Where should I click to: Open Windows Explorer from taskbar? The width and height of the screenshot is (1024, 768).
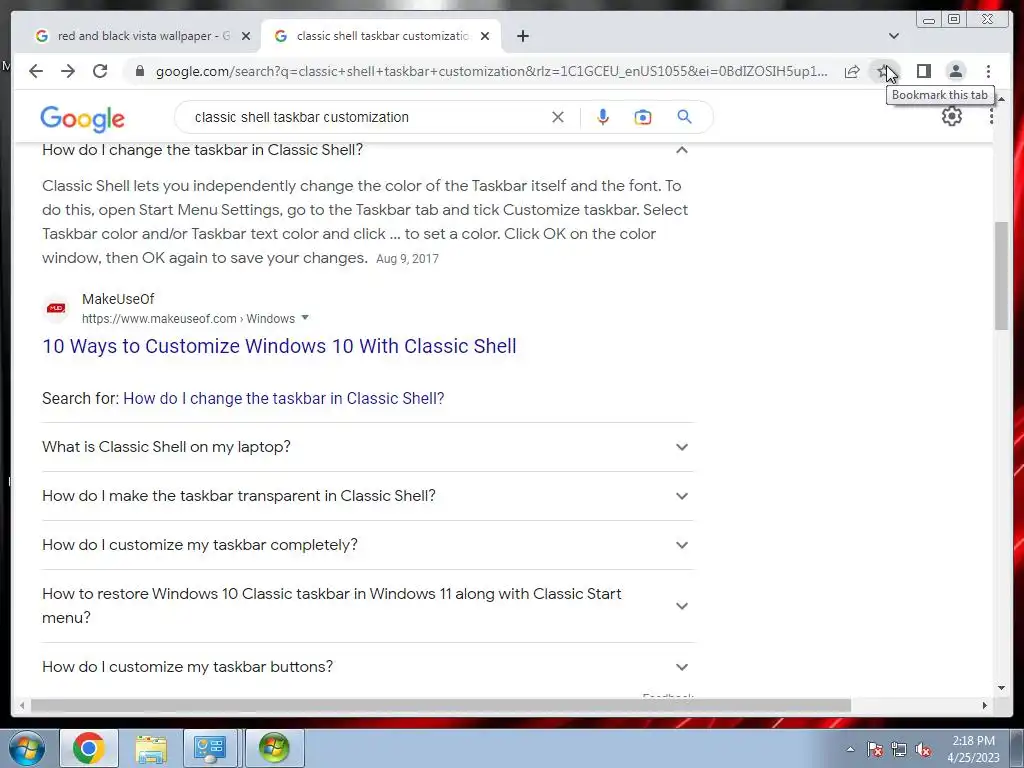click(151, 748)
